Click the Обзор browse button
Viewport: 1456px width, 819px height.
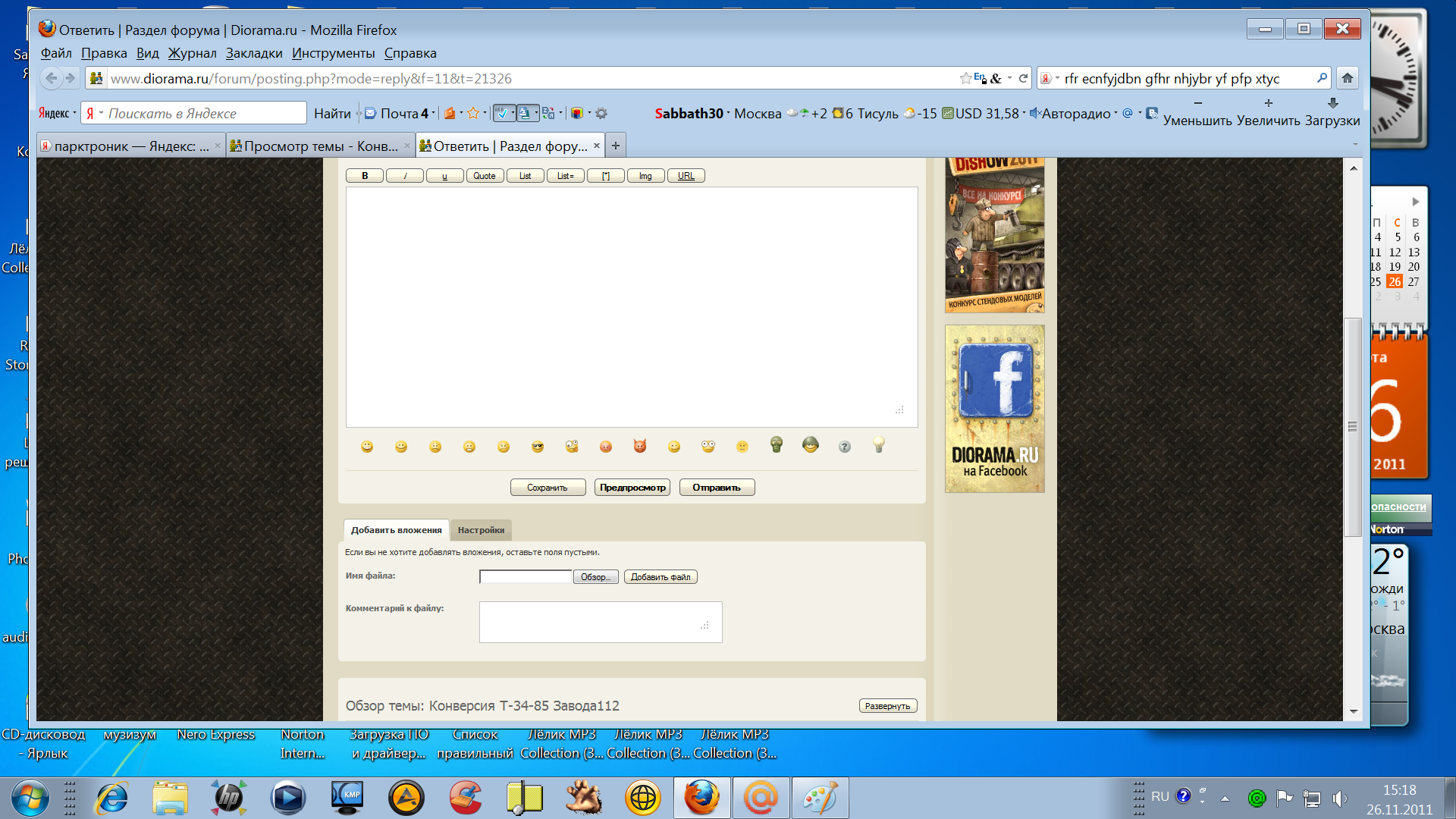click(595, 577)
